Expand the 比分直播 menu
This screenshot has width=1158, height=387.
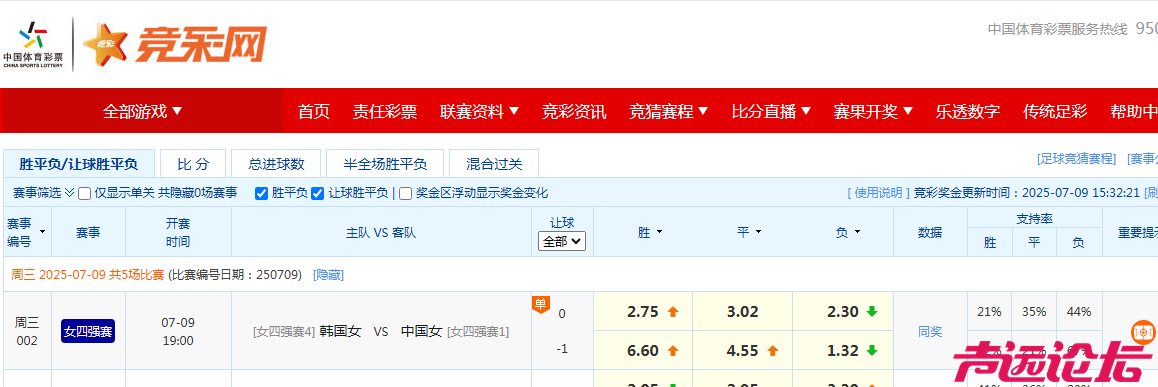771,112
